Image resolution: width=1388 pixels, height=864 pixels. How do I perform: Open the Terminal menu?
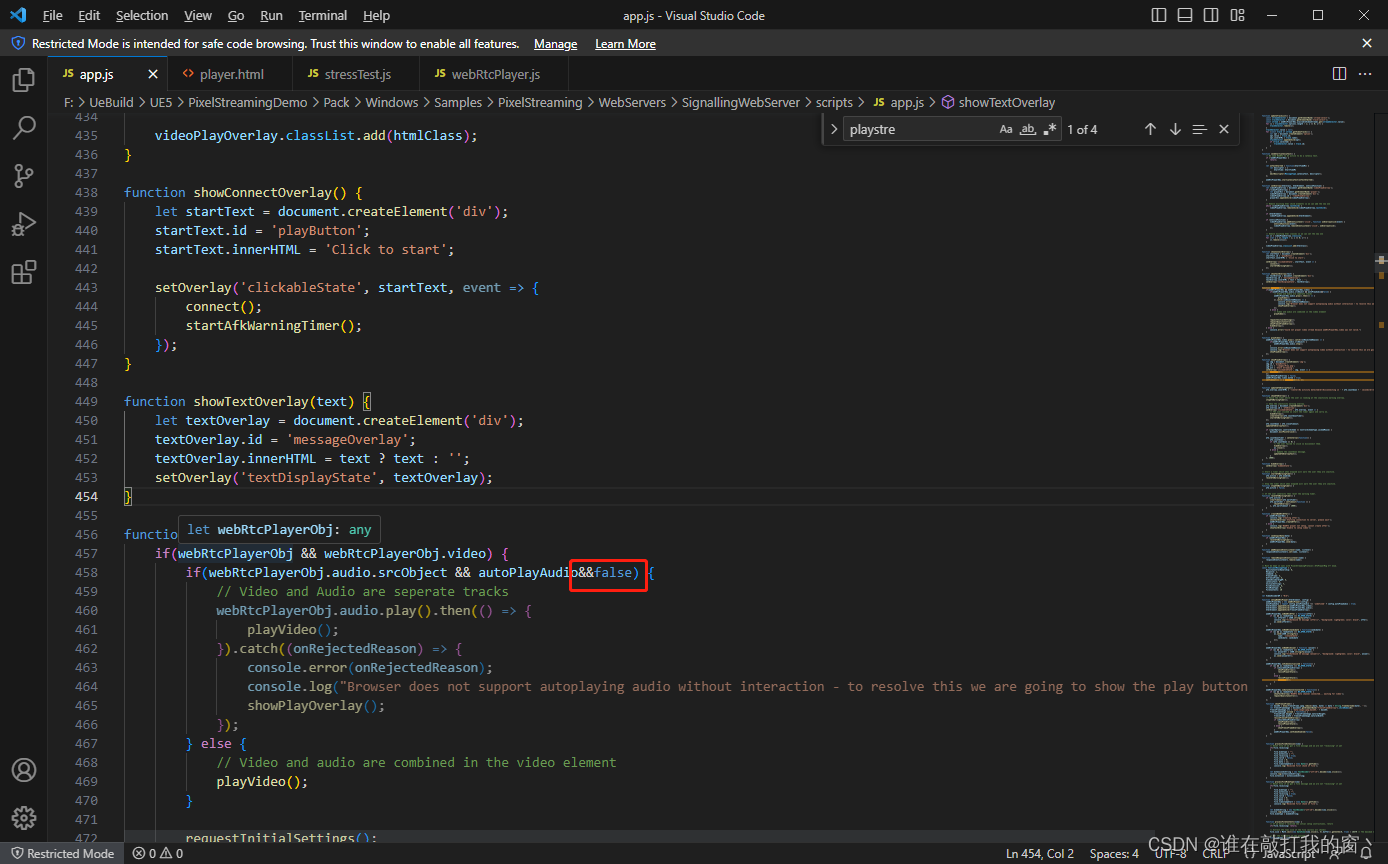(x=322, y=15)
